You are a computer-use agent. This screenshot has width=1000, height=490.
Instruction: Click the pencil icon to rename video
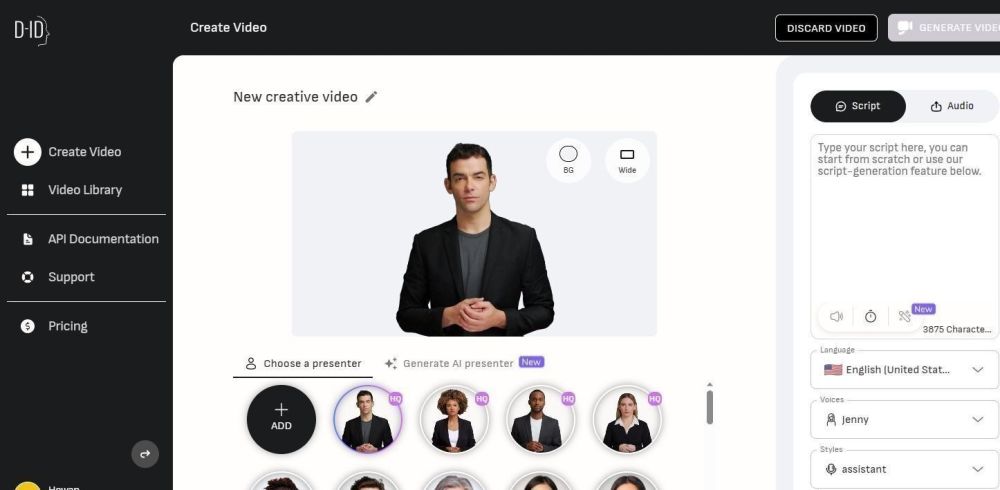pyautogui.click(x=371, y=97)
